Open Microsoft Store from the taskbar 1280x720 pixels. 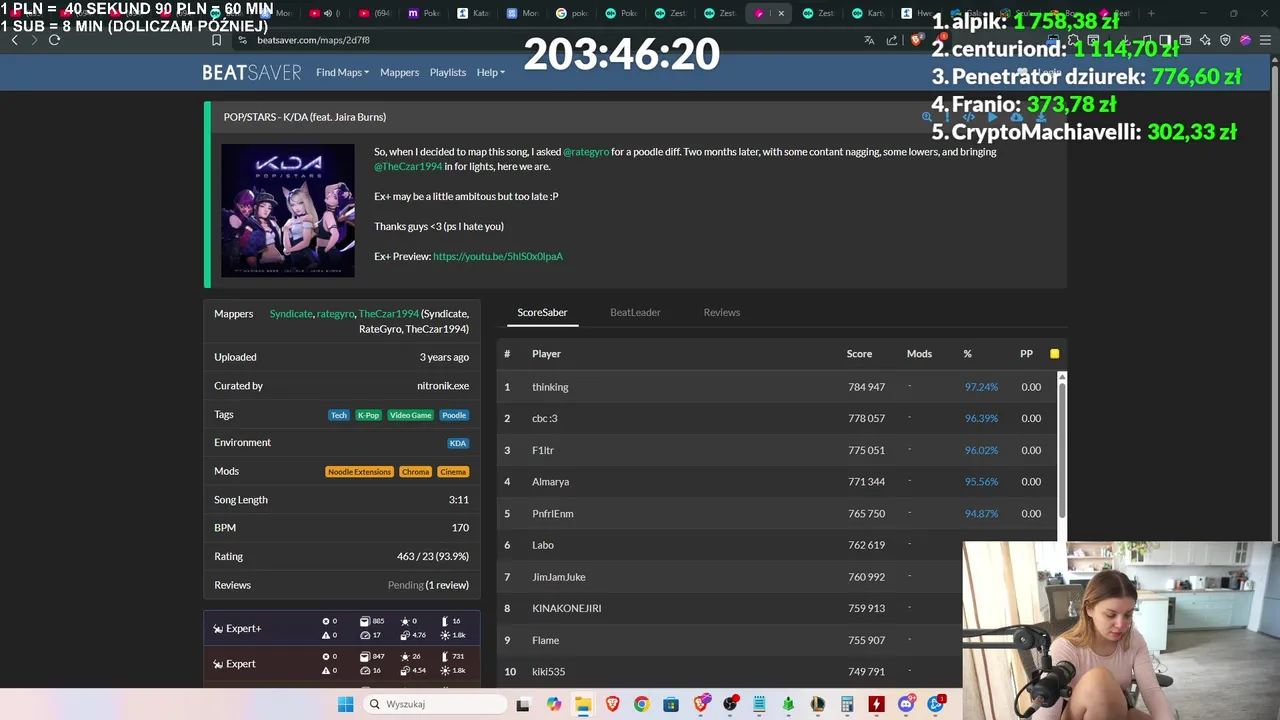tap(671, 704)
